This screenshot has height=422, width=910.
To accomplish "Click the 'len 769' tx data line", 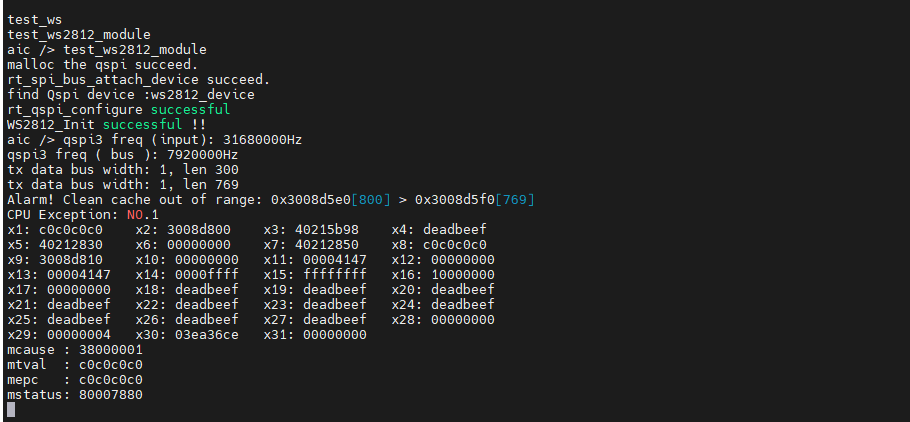I will 122,185.
